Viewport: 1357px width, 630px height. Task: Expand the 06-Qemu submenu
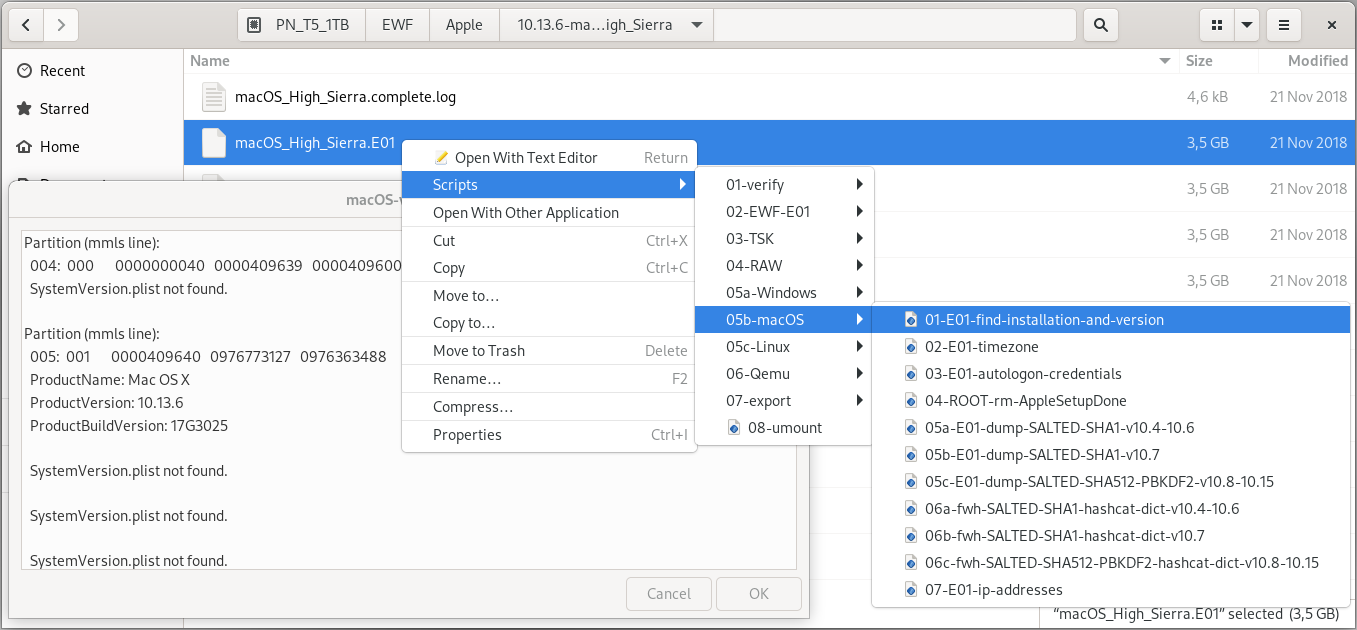785,374
